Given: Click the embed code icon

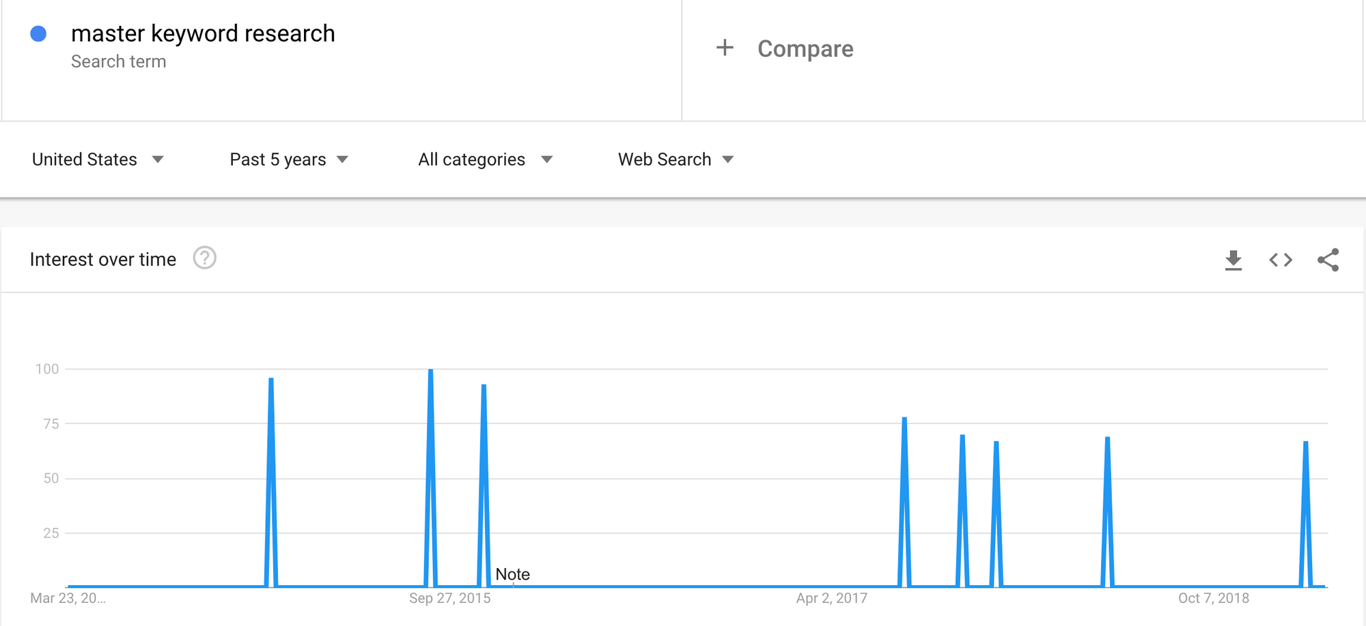Looking at the screenshot, I should click(x=1281, y=260).
